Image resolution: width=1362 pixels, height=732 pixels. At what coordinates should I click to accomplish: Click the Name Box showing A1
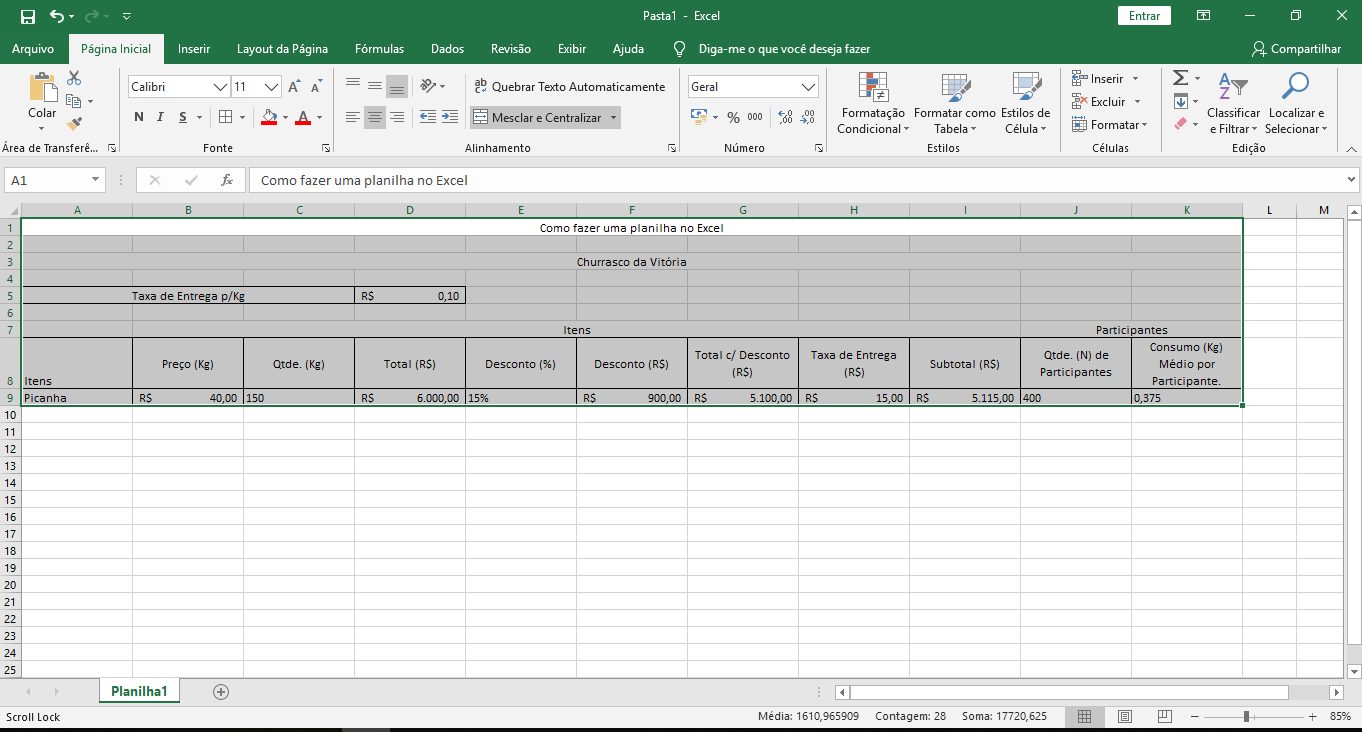pyautogui.click(x=47, y=180)
